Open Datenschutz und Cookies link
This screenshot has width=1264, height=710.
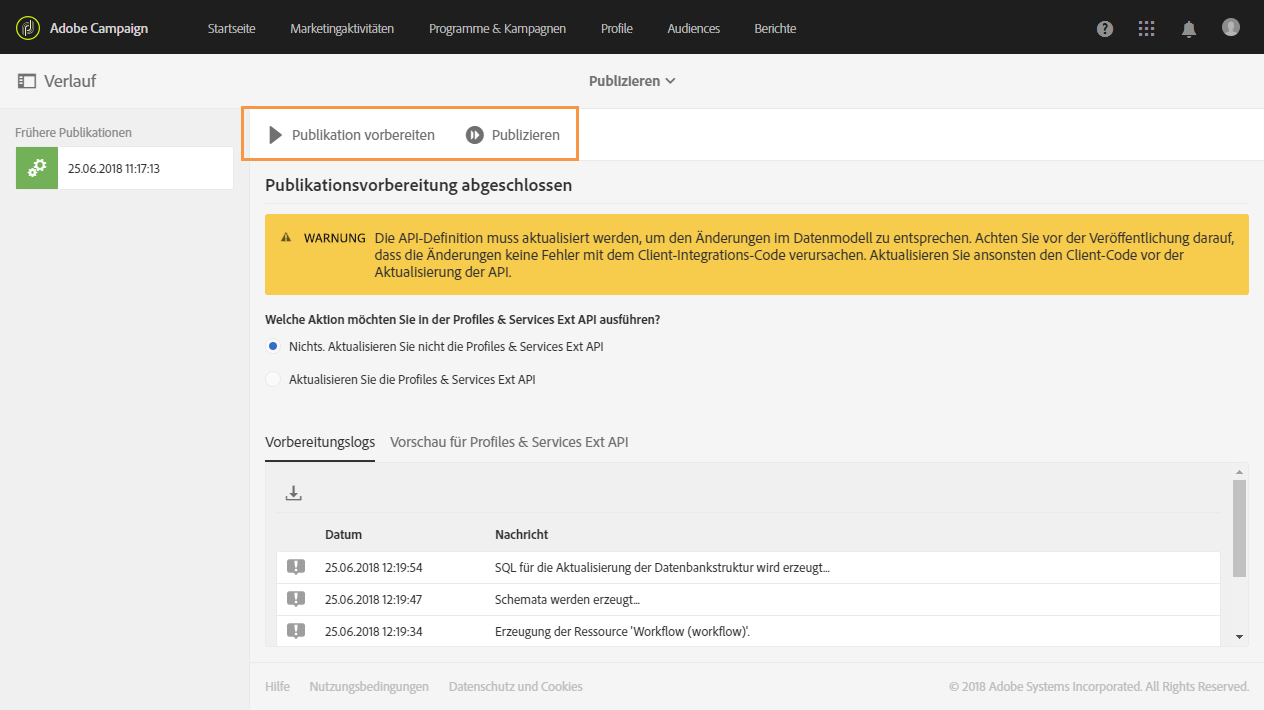click(516, 686)
